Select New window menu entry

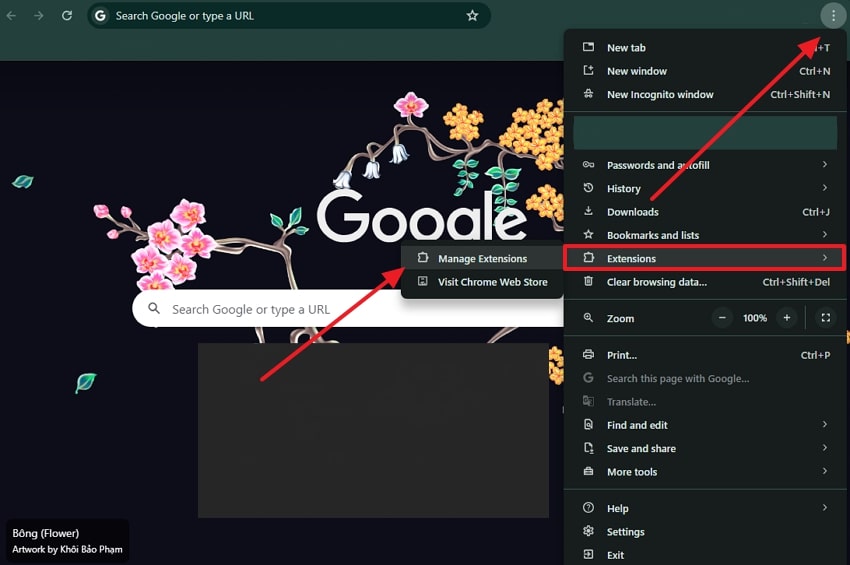click(x=705, y=71)
